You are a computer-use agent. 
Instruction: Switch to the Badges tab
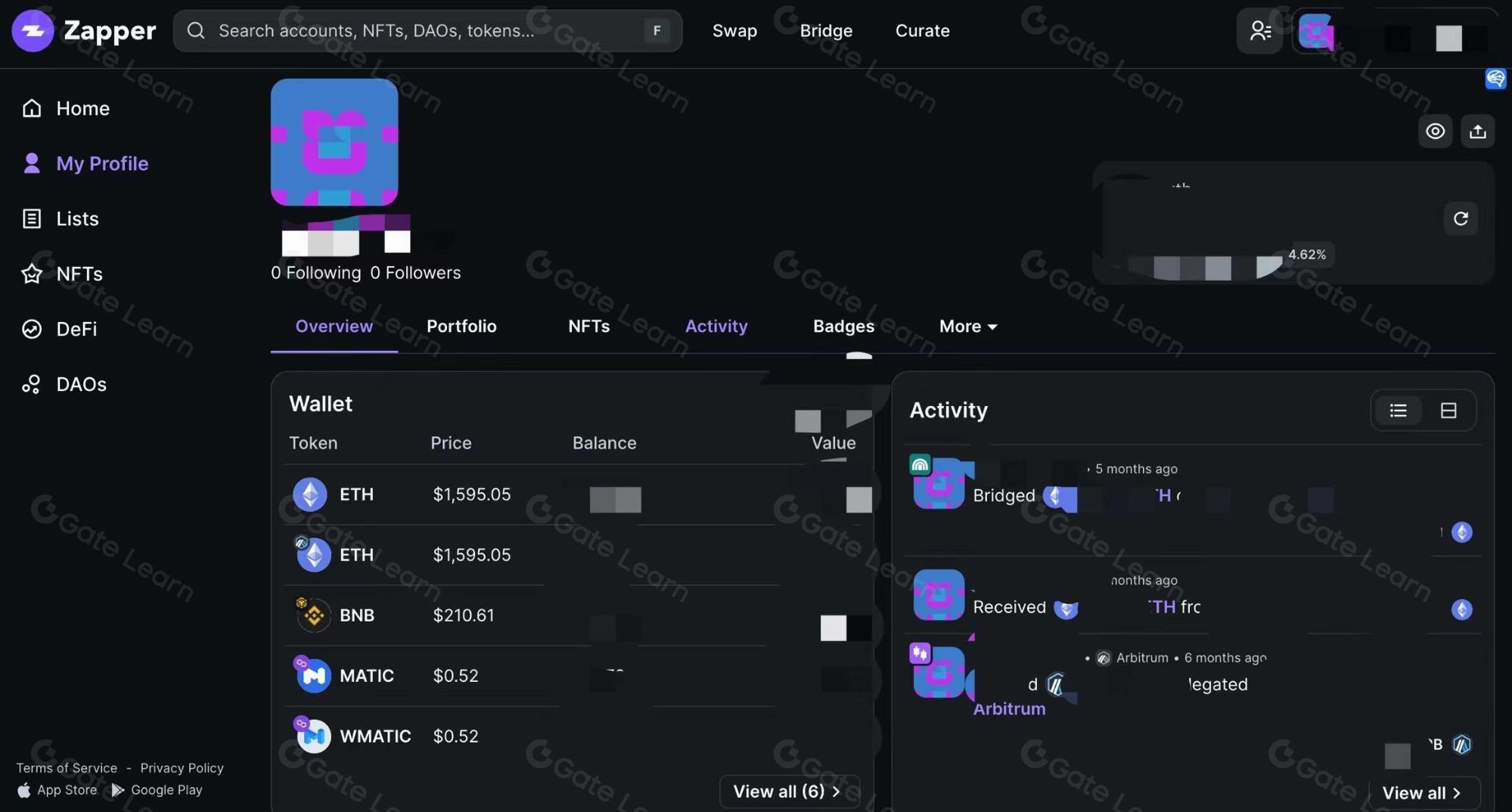[843, 327]
